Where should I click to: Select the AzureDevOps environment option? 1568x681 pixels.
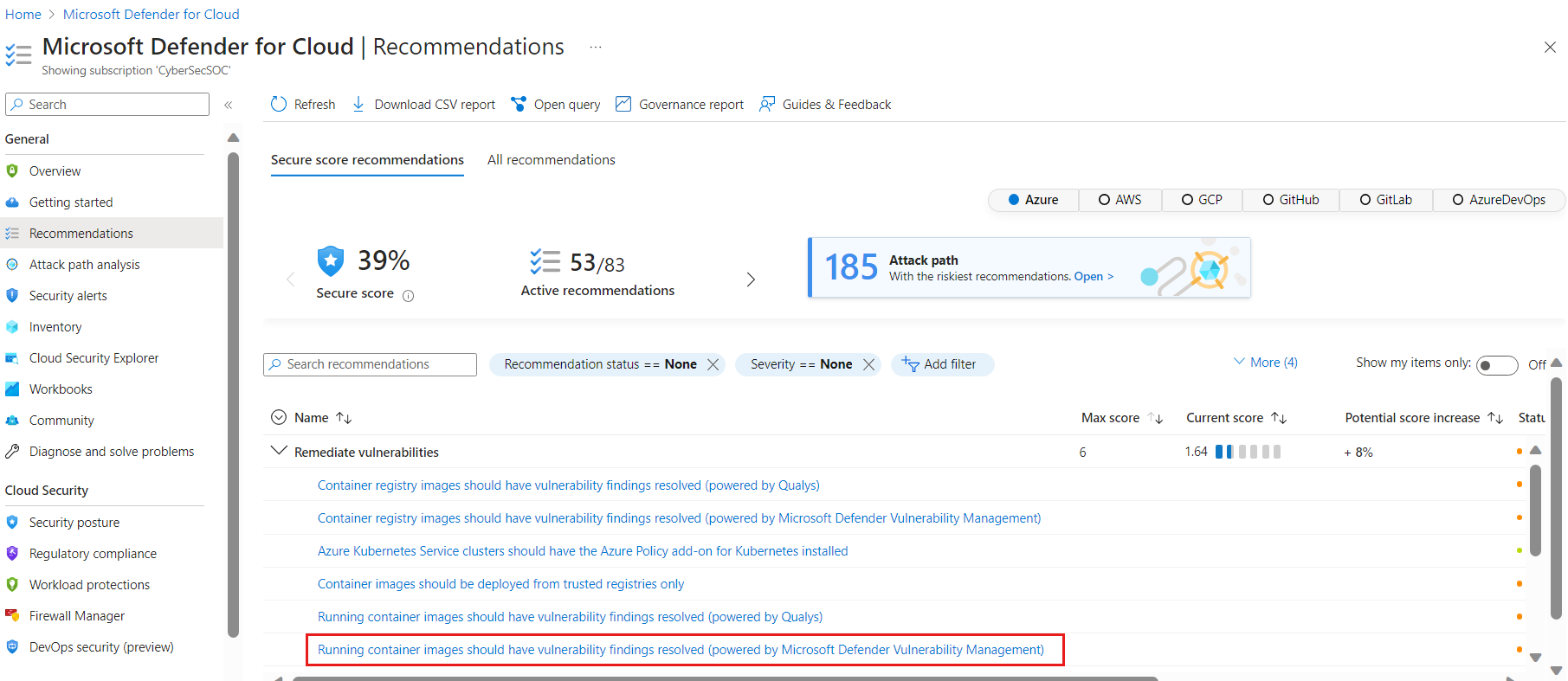[x=1499, y=200]
